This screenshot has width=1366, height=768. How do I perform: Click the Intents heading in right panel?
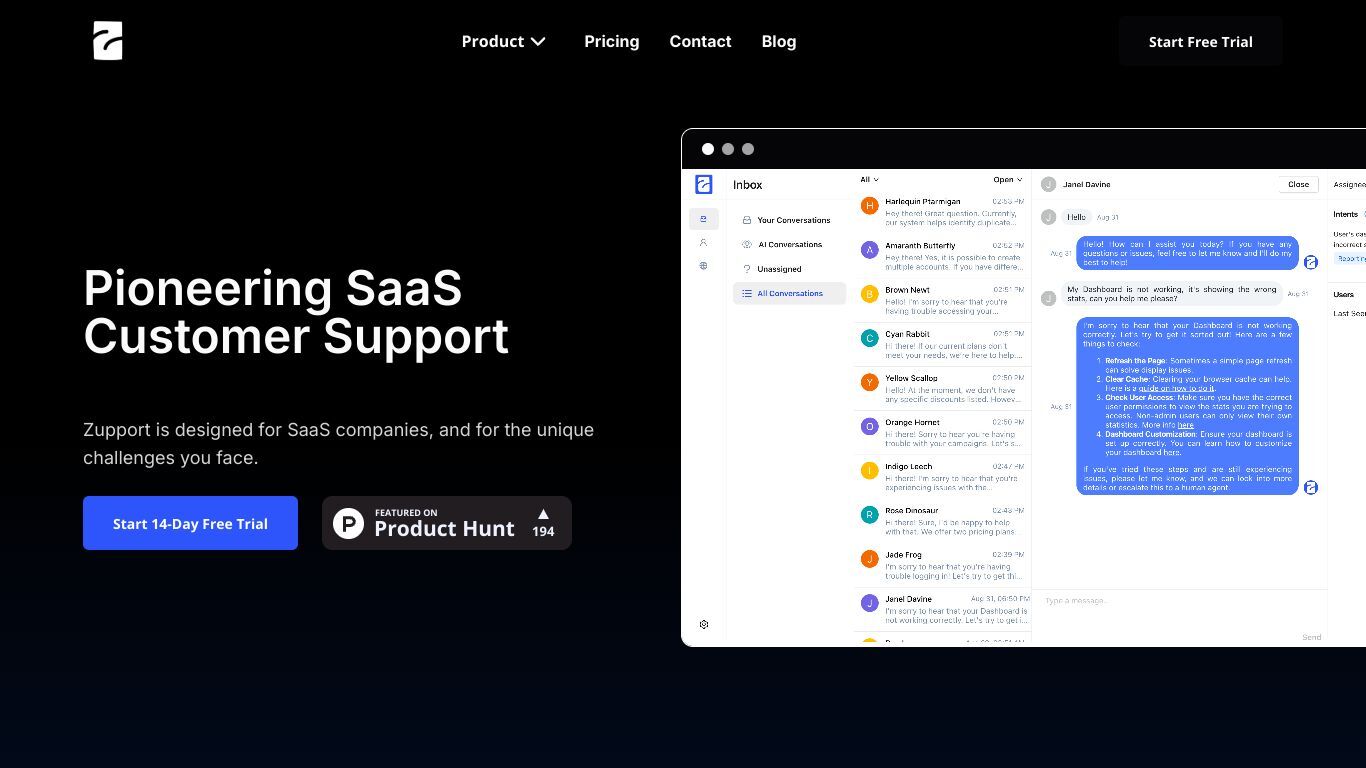pos(1345,214)
